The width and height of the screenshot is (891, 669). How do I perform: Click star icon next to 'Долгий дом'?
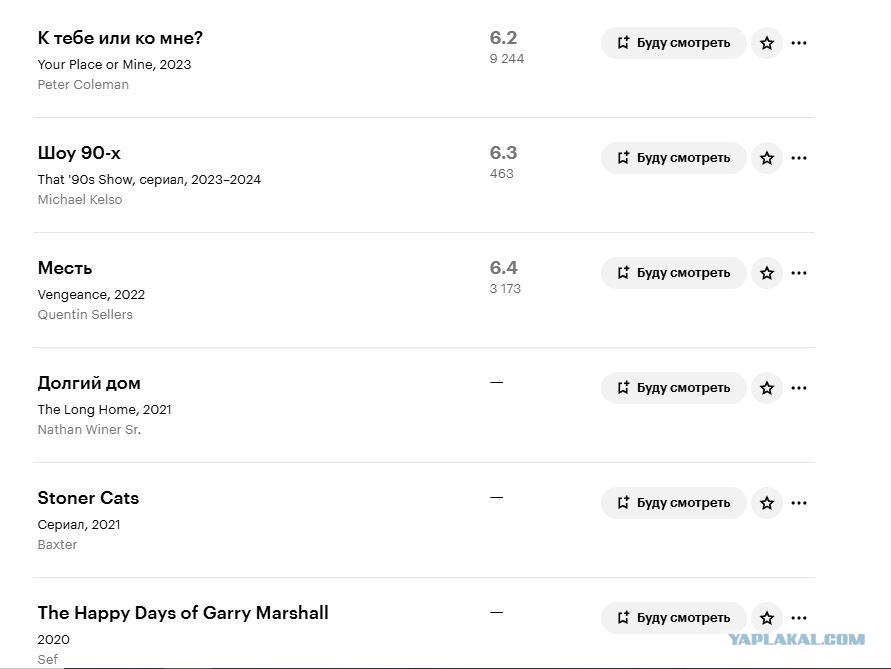(767, 388)
